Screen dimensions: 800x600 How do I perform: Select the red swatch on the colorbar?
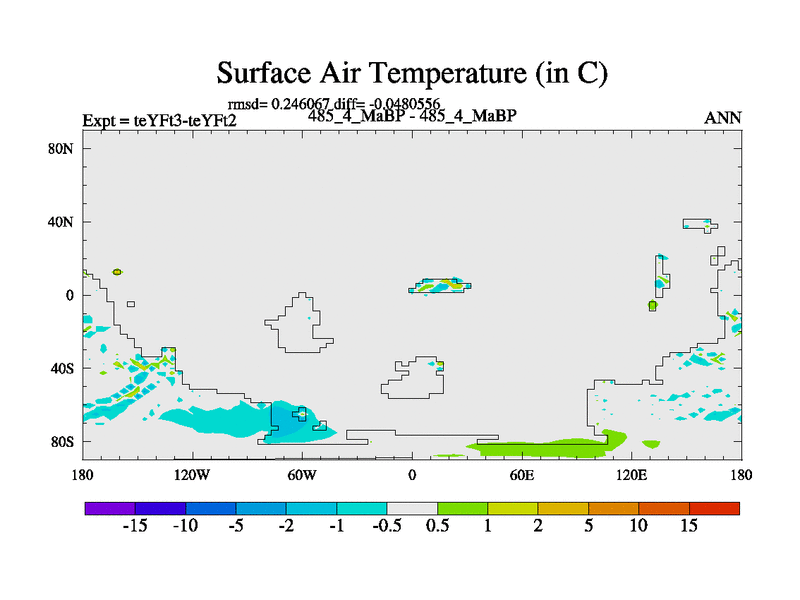[714, 508]
